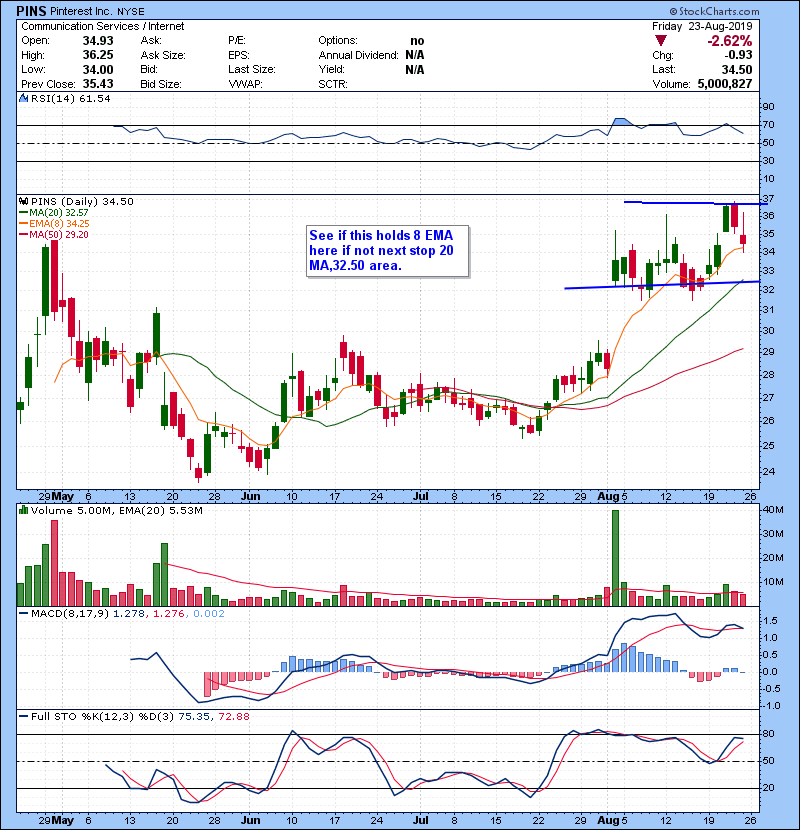800x830 pixels.
Task: Click the PINS ticker symbol title
Action: click(x=31, y=11)
